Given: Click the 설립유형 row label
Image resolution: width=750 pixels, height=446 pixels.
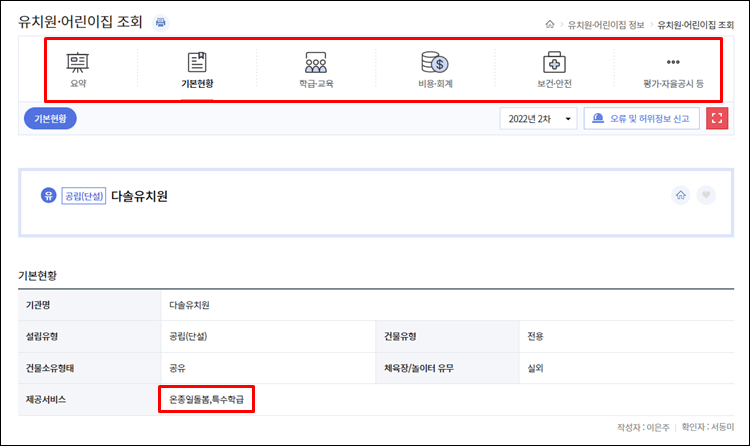Looking at the screenshot, I should pyautogui.click(x=42, y=336).
